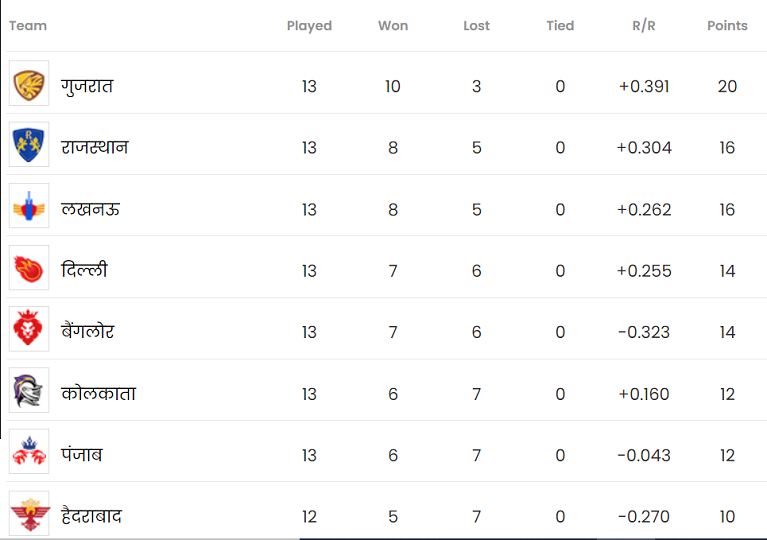Click the Lost column header

coord(476,25)
